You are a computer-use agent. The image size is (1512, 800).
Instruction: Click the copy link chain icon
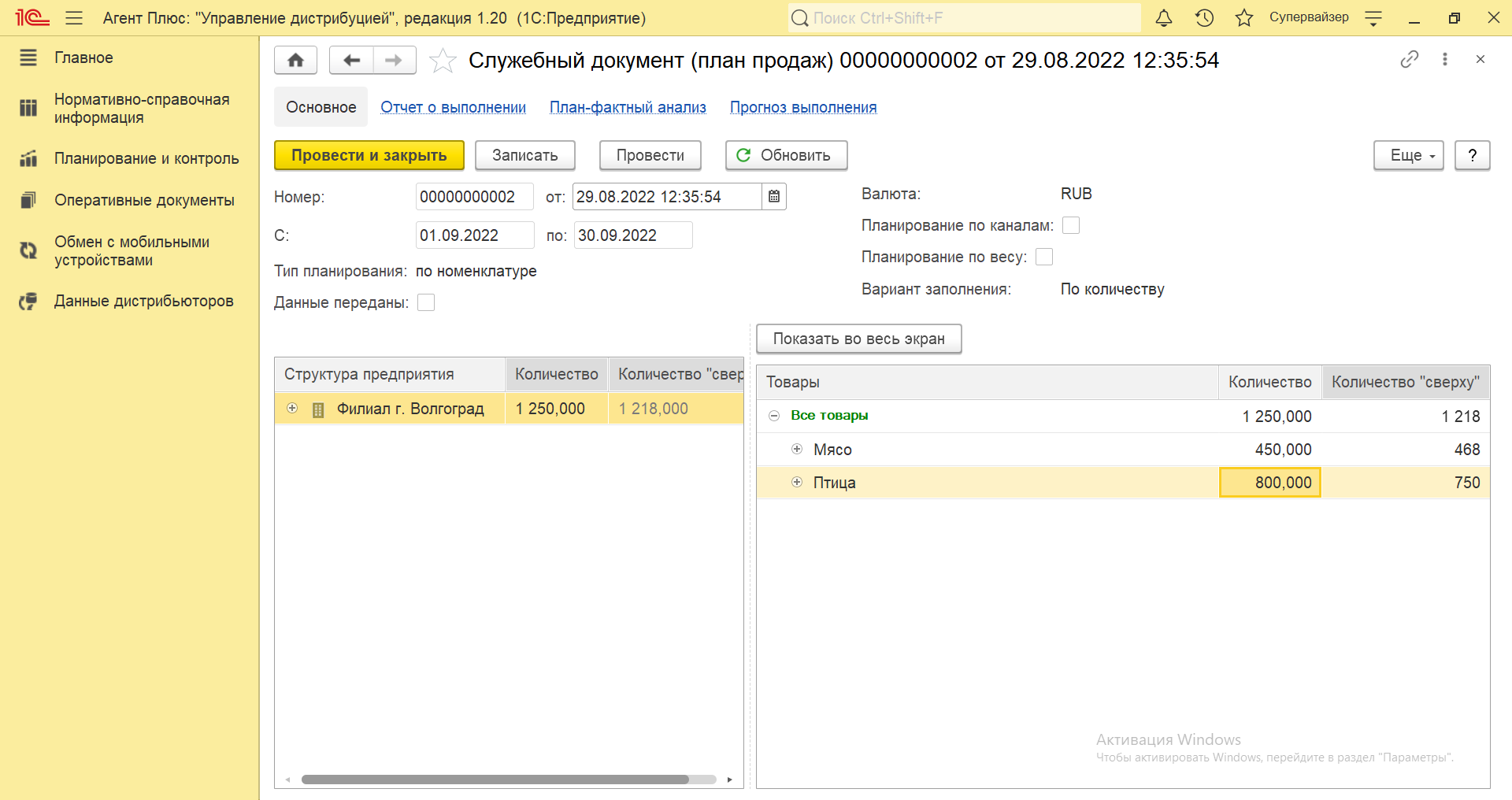pos(1409,59)
